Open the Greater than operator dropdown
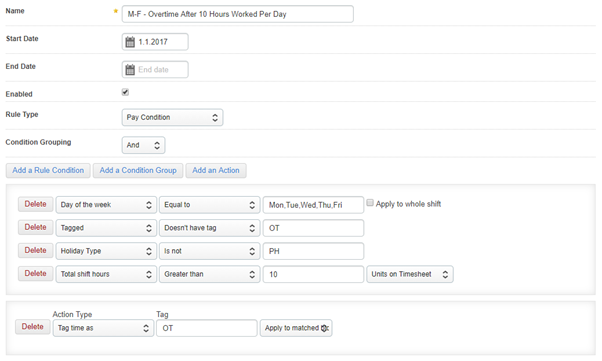 pos(210,274)
